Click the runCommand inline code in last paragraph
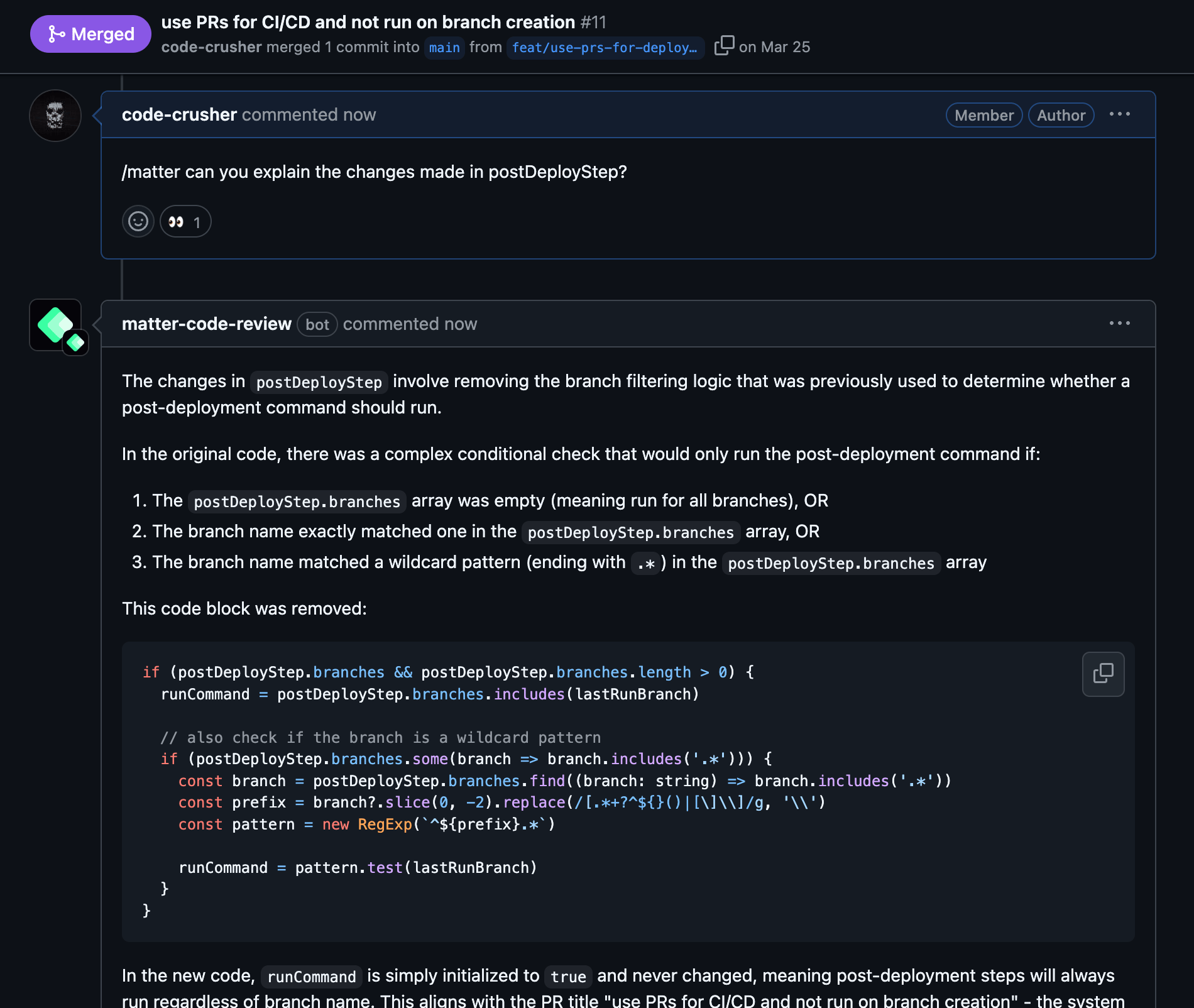Image resolution: width=1194 pixels, height=1008 pixels. click(x=312, y=977)
